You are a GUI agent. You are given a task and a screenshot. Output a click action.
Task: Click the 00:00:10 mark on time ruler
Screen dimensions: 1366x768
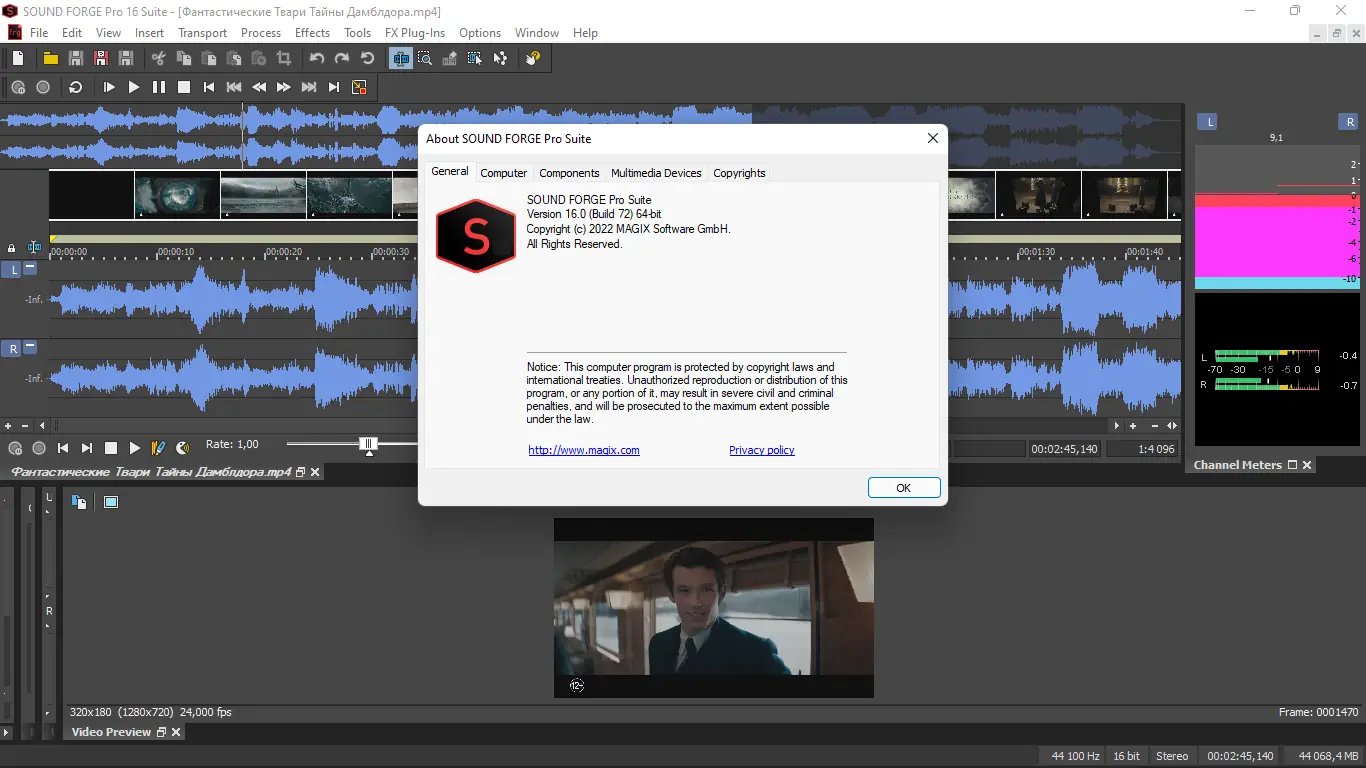176,252
